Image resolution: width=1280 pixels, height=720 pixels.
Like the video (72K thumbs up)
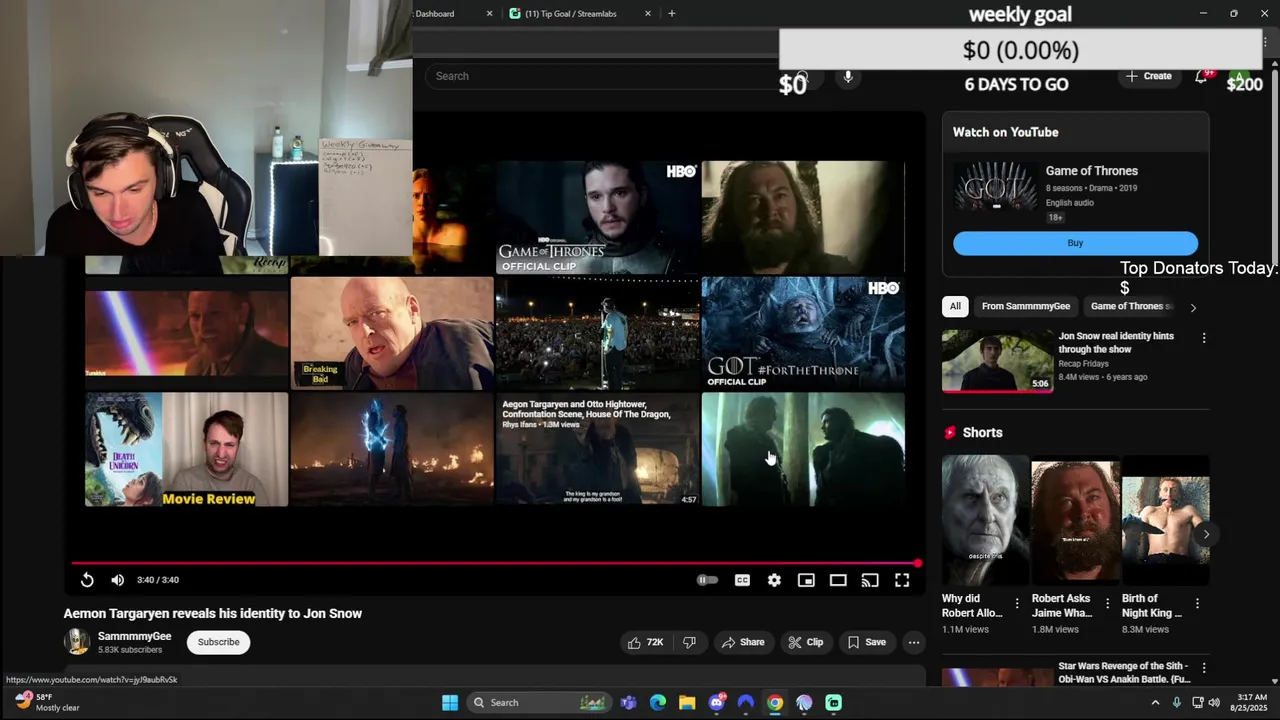(x=645, y=642)
